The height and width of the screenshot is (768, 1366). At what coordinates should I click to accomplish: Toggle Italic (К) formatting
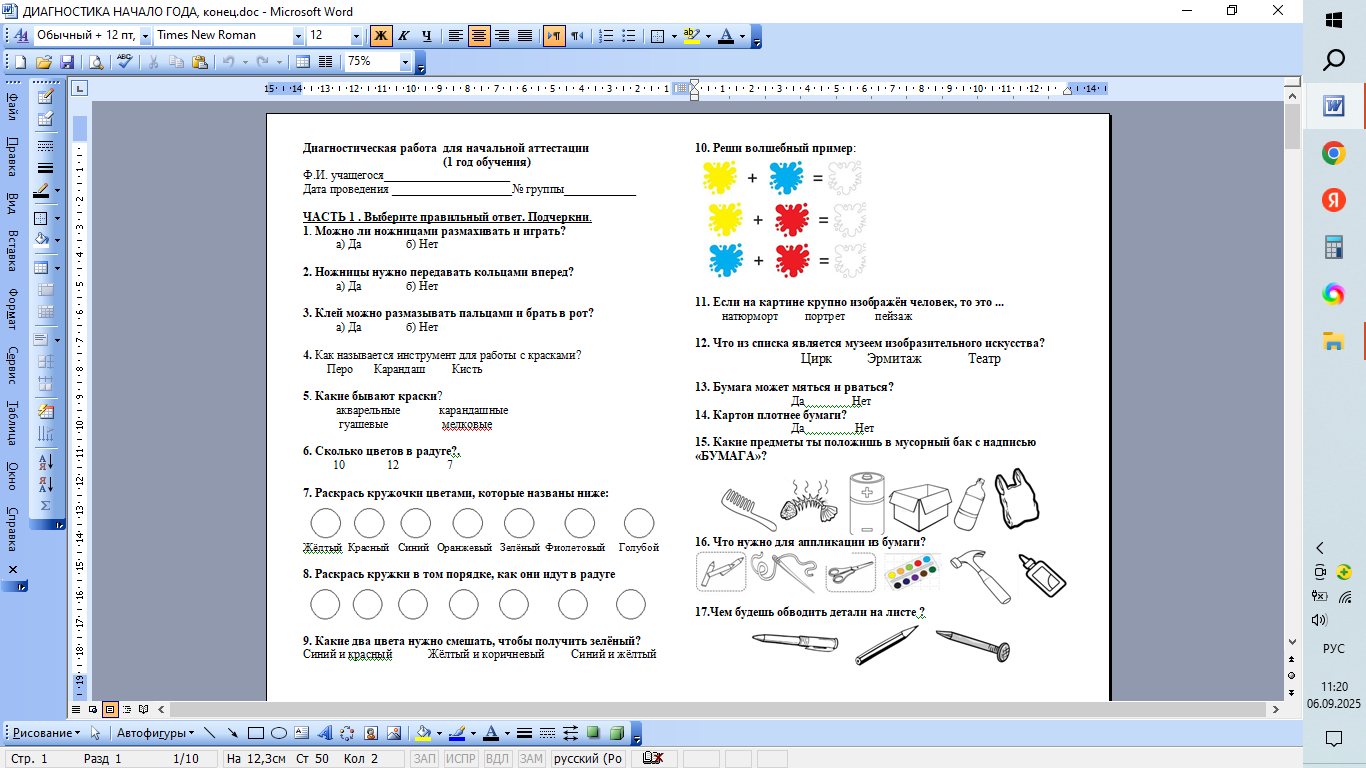coord(404,36)
